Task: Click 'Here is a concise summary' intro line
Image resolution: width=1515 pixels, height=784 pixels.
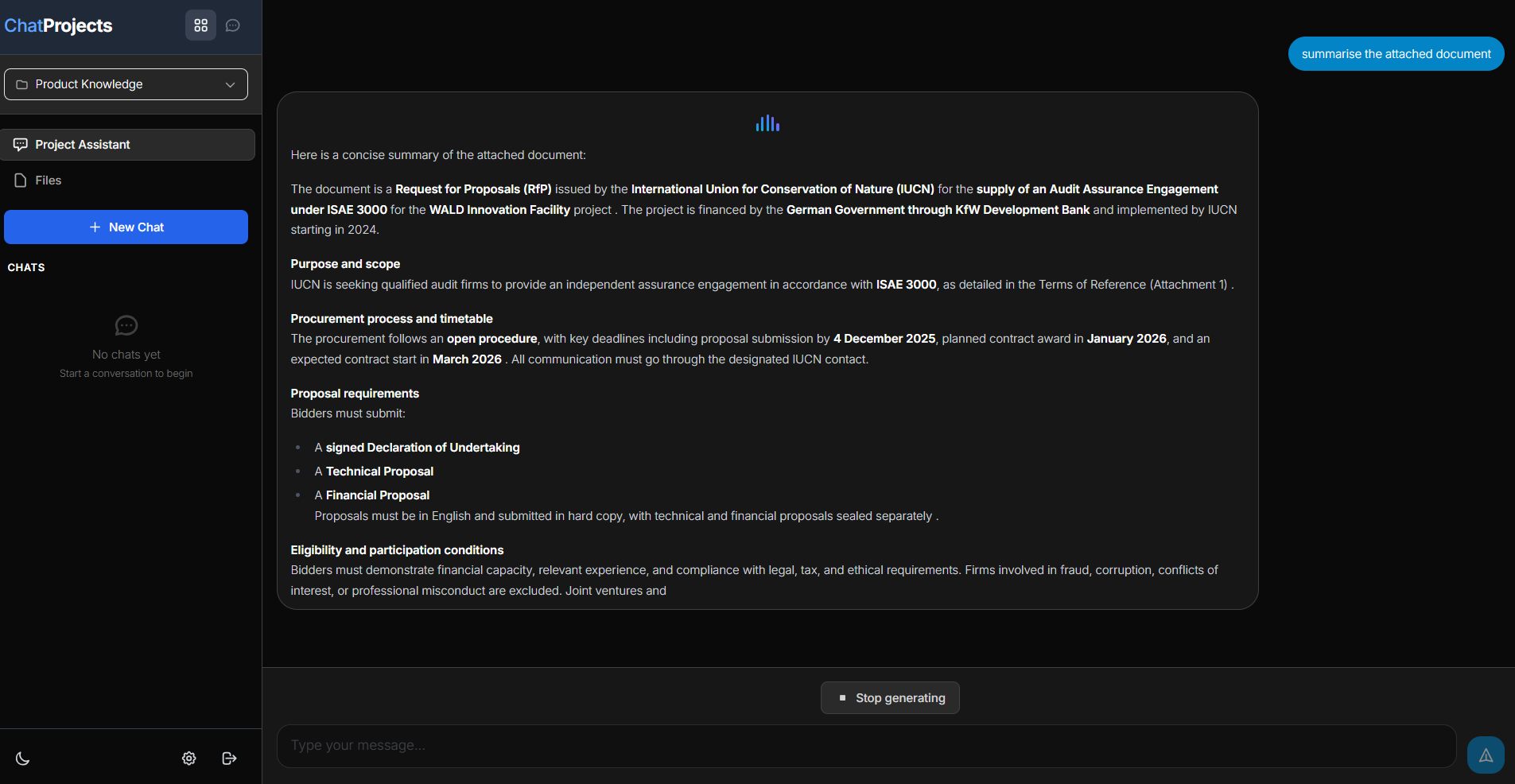Action: (438, 155)
